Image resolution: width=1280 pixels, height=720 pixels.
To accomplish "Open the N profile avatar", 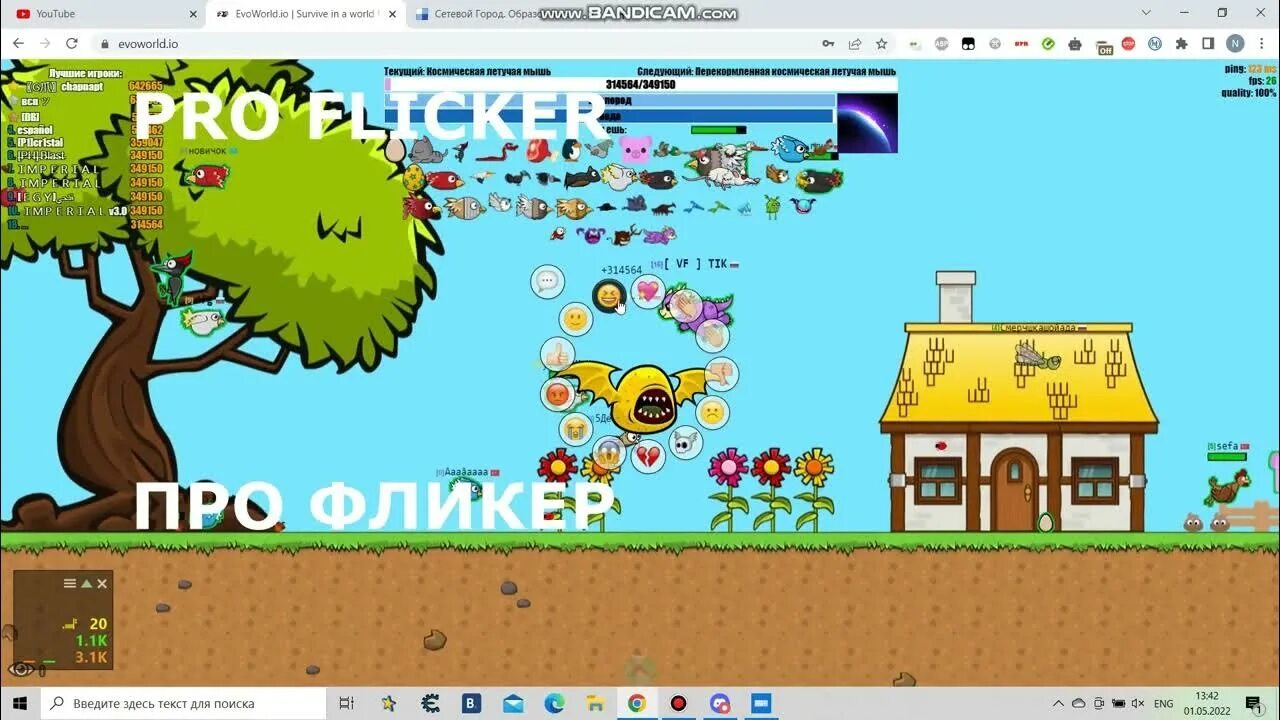I will pyautogui.click(x=1235, y=43).
